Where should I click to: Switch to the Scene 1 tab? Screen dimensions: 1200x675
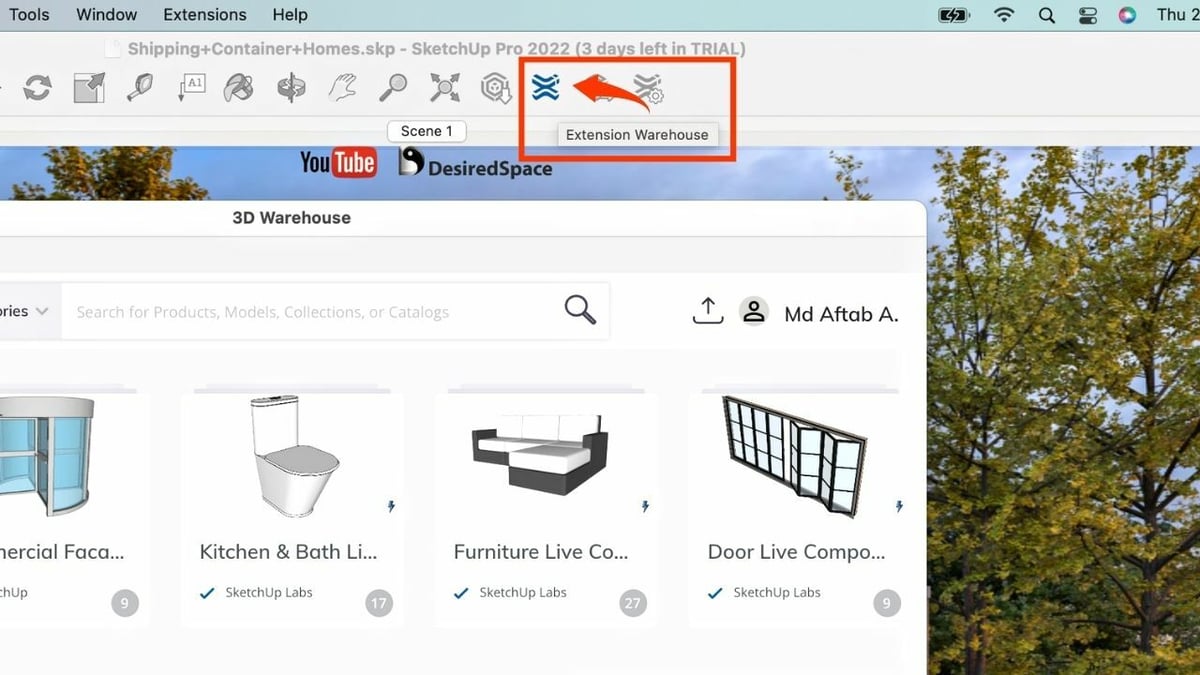427,131
